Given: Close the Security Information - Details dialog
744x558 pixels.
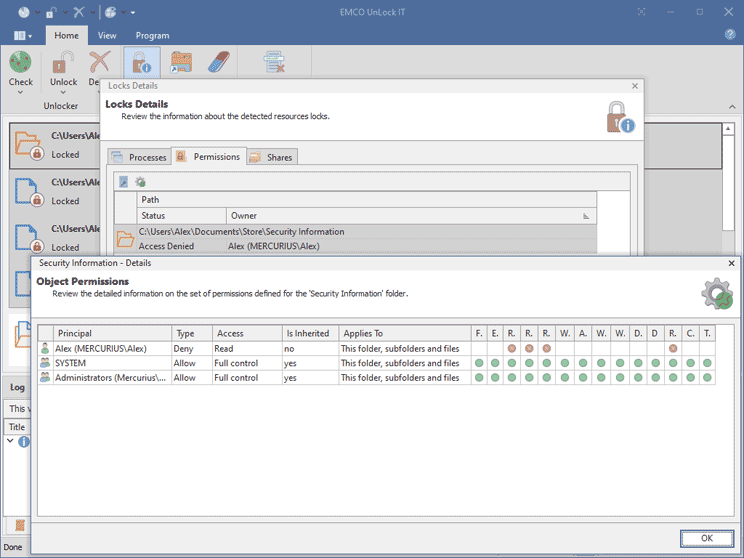Looking at the screenshot, I should [731, 263].
